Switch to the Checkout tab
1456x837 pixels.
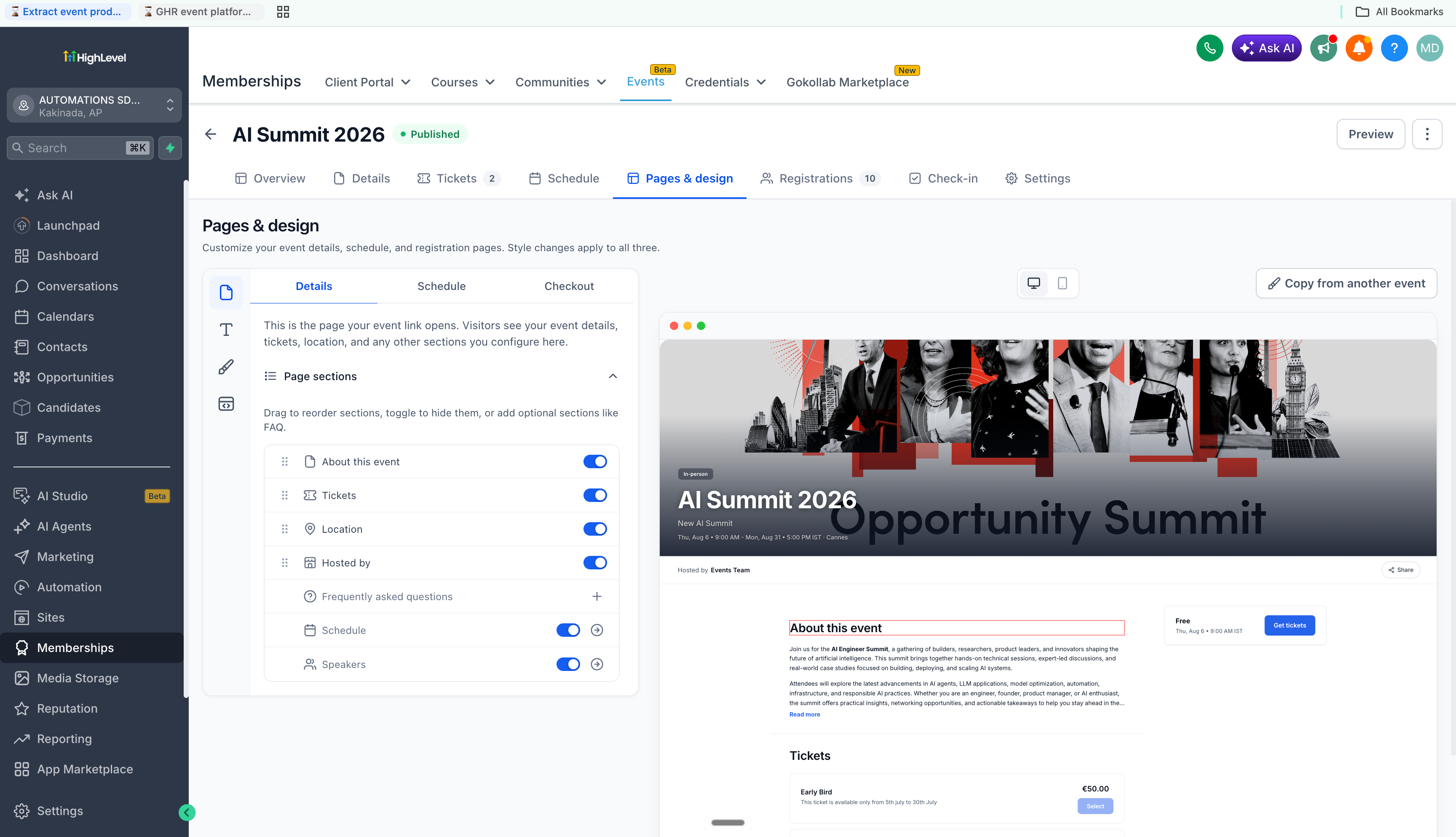[x=569, y=286]
